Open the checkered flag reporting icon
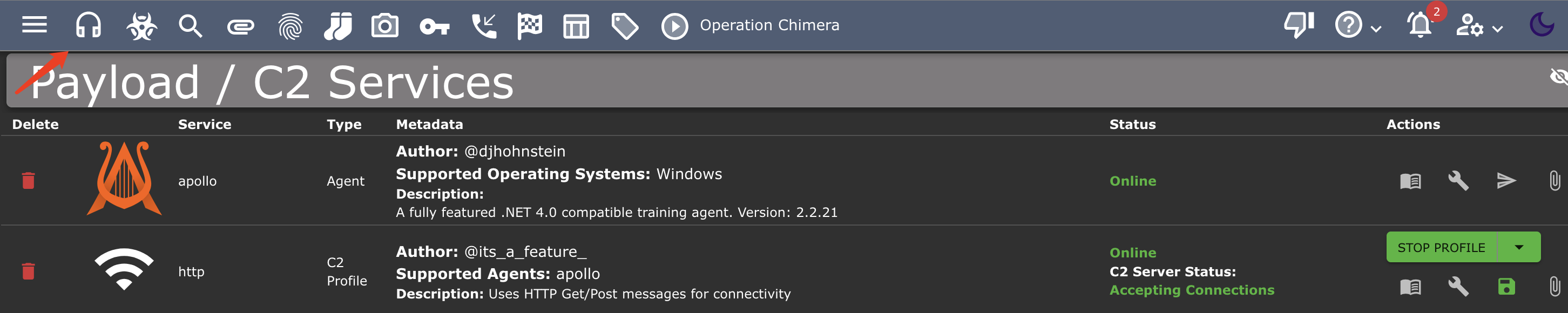Image resolution: width=1568 pixels, height=313 pixels. (x=530, y=25)
